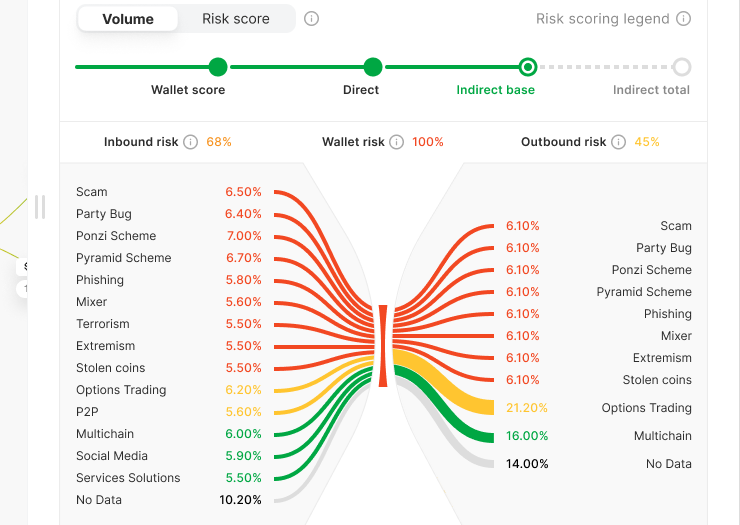Select Wallet score step on progress line
The image size is (740, 525).
coord(218,67)
